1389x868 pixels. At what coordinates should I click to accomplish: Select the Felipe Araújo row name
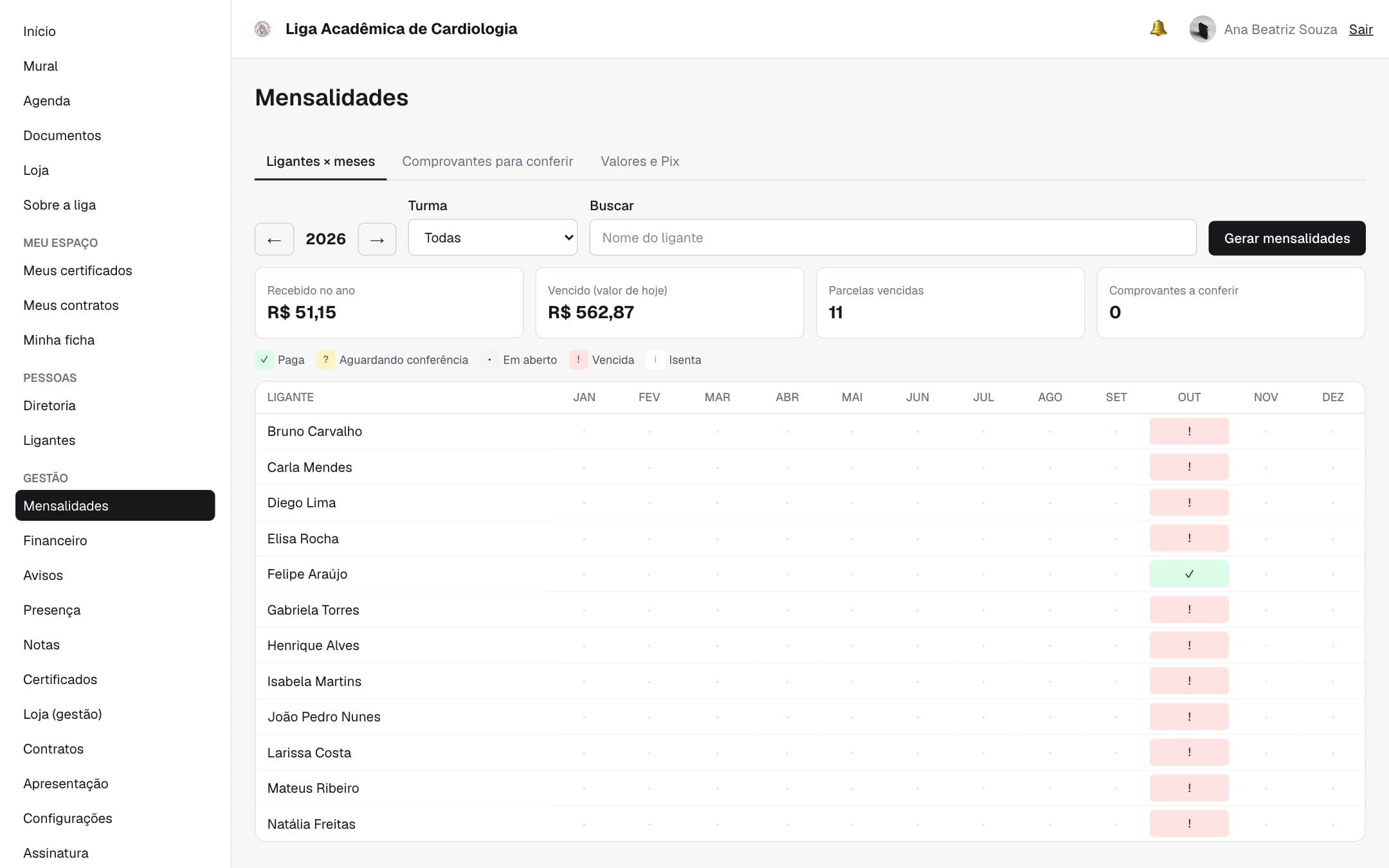click(307, 574)
